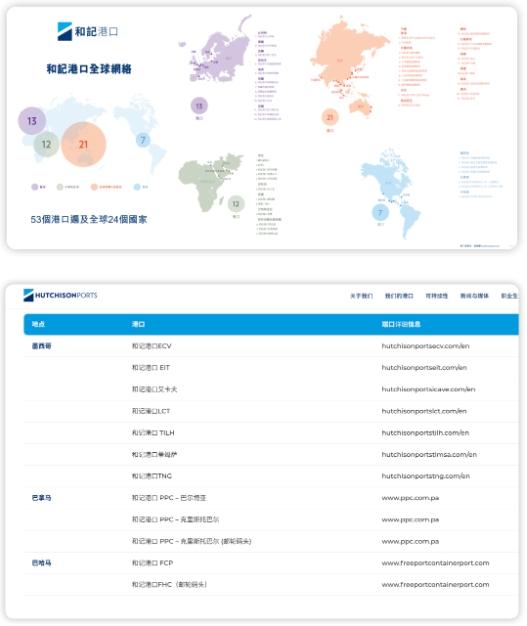
Task: Open freeportcontainerport.com link in the FCP row
Action: (x=435, y=563)
